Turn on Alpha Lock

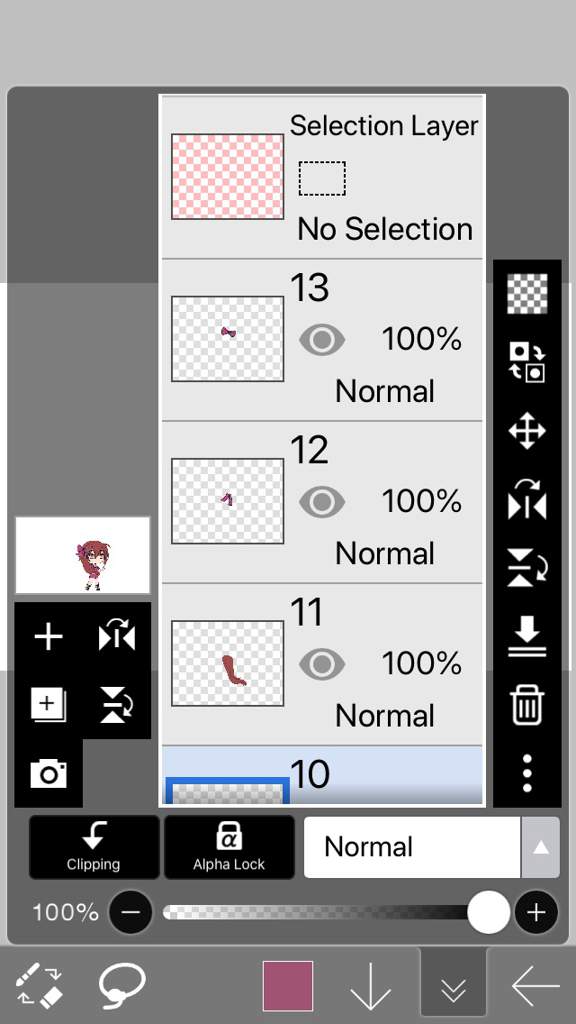coord(229,847)
